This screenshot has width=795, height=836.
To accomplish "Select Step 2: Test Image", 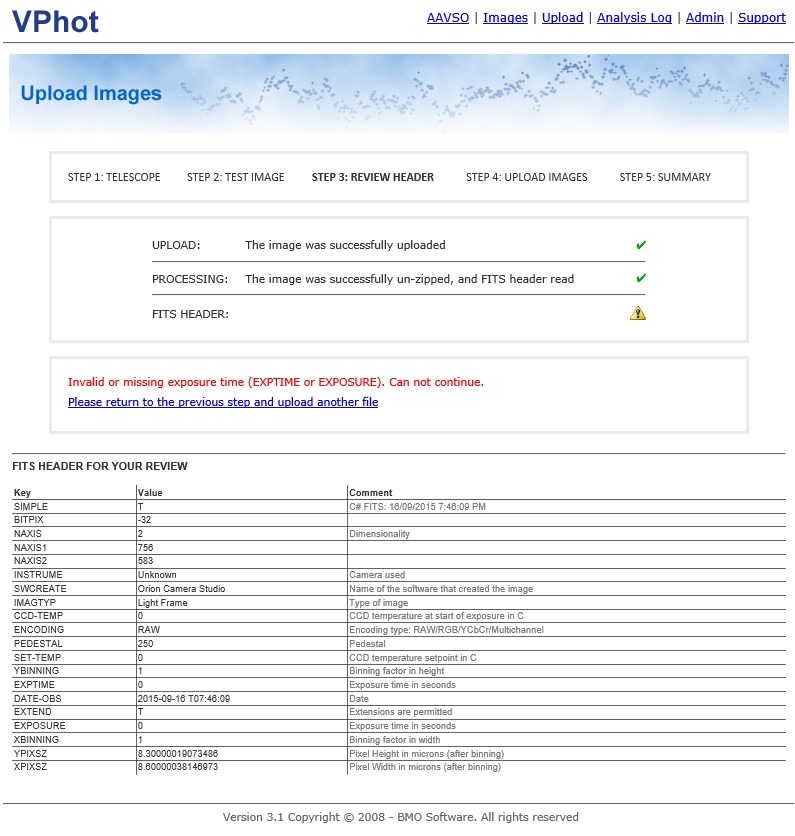I will pyautogui.click(x=236, y=177).
